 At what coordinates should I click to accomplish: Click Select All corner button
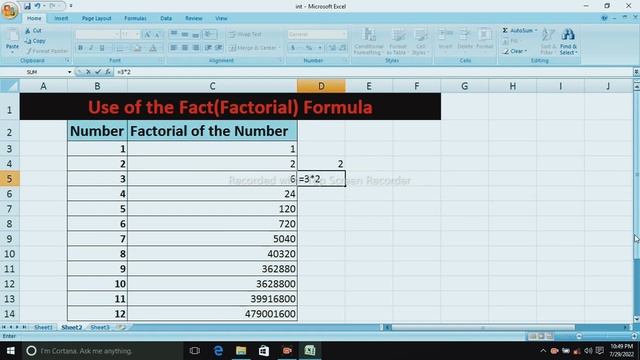click(x=9, y=86)
